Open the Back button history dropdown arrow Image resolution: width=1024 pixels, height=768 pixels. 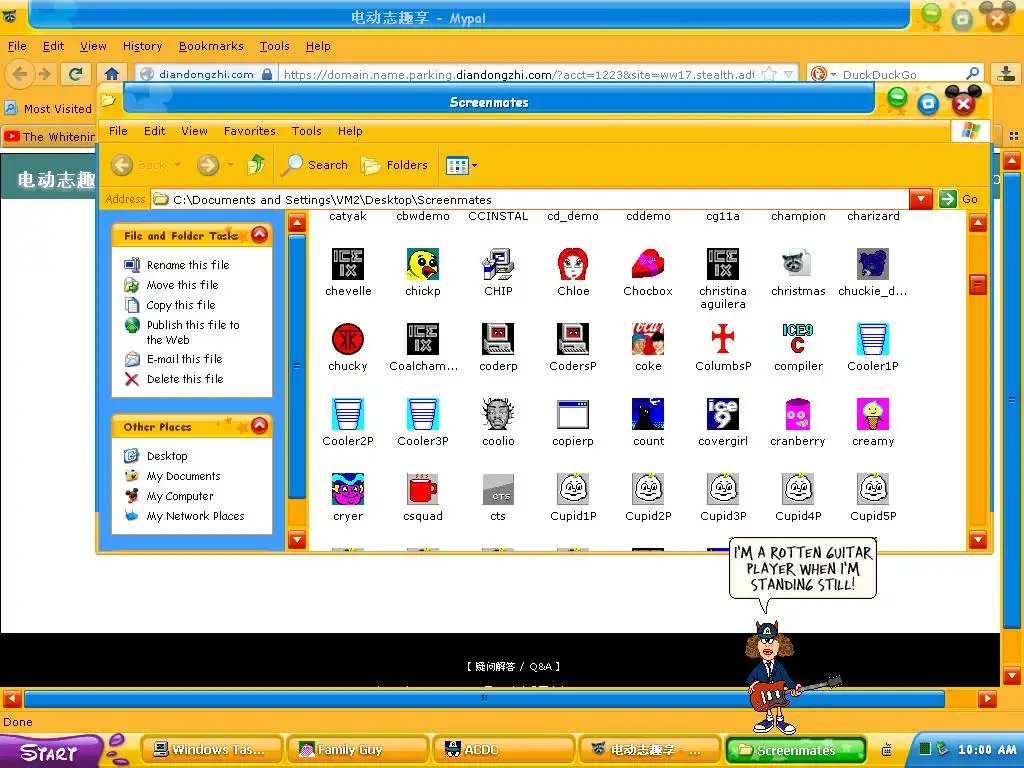pos(178,165)
